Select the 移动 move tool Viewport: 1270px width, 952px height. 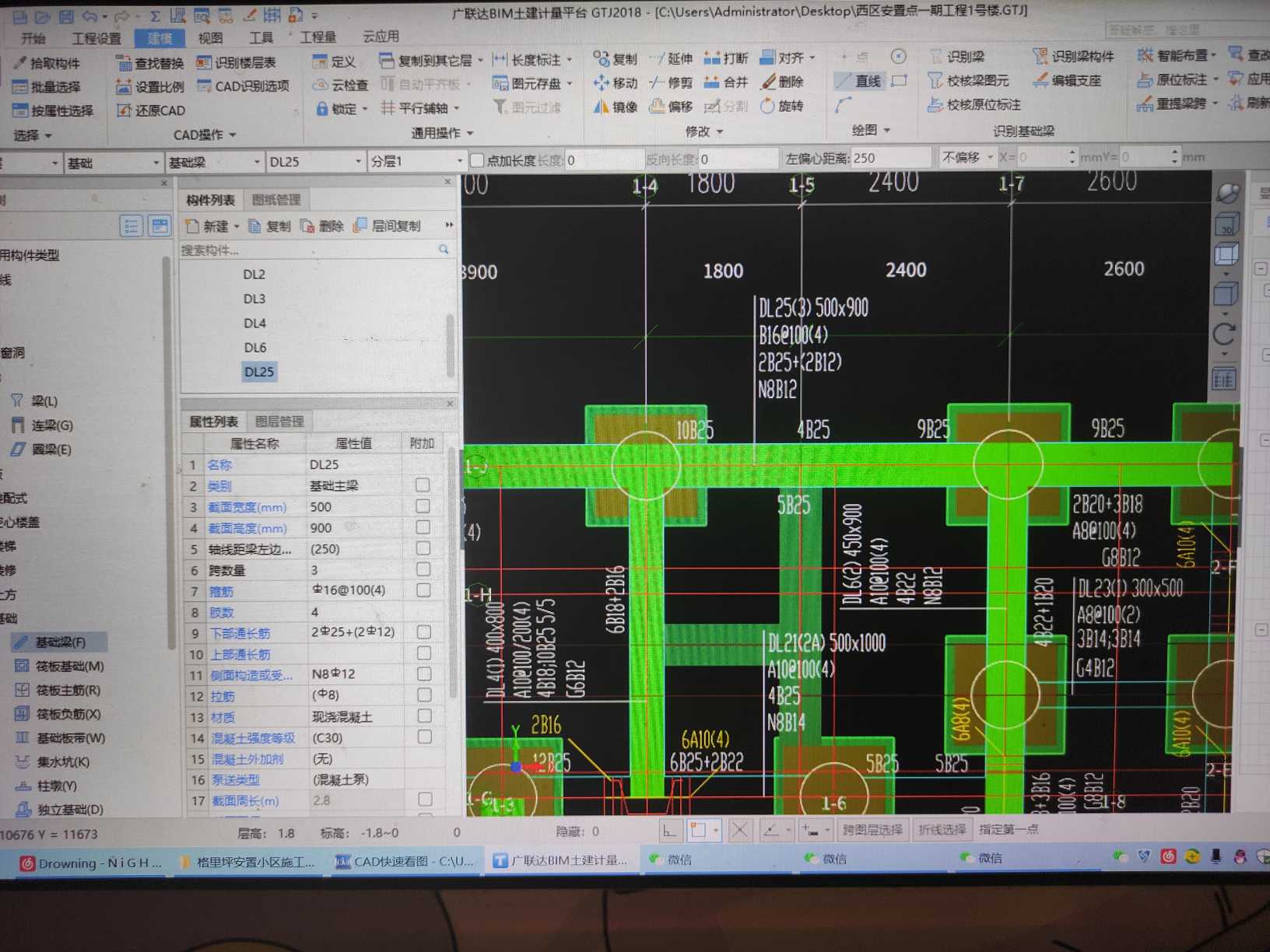pyautogui.click(x=615, y=83)
